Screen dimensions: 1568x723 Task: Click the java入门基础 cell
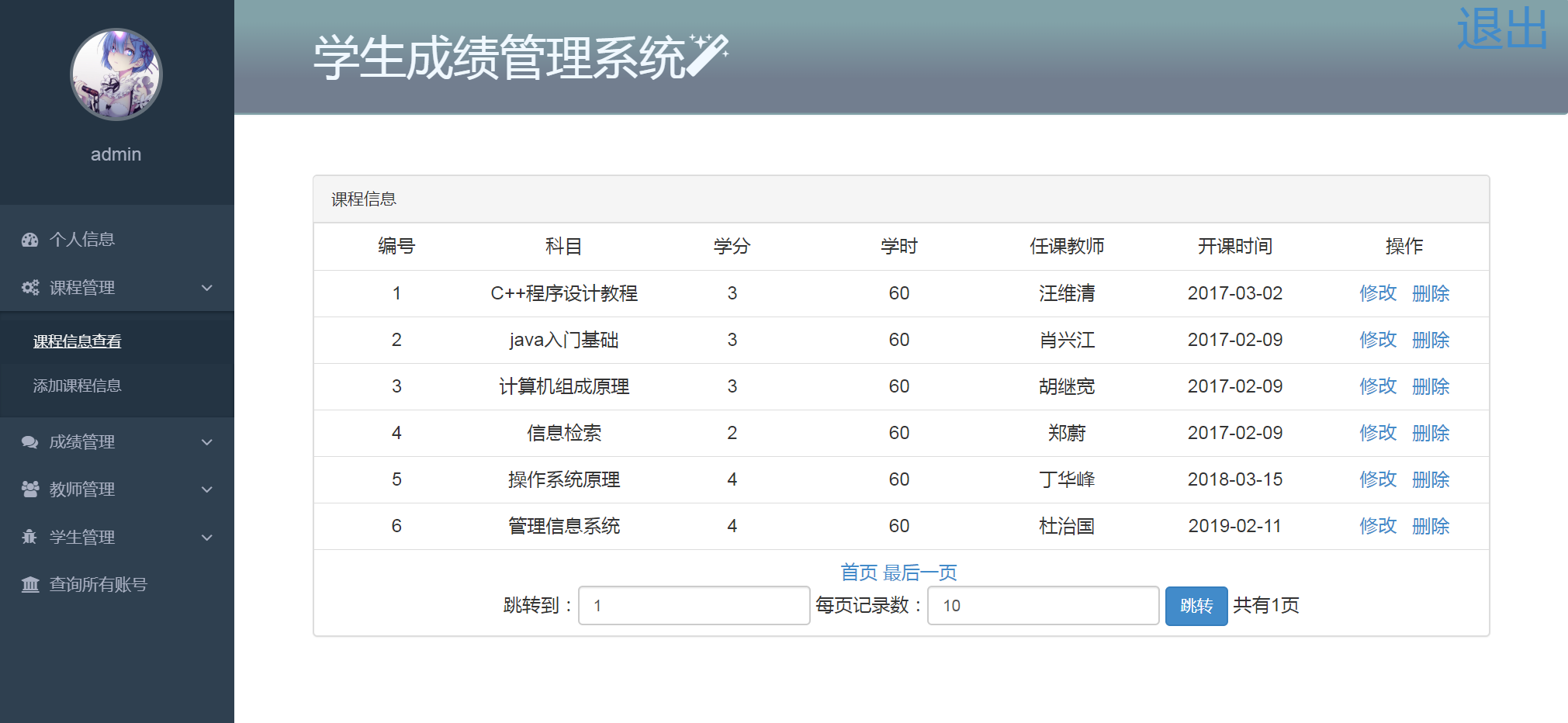[x=564, y=340]
